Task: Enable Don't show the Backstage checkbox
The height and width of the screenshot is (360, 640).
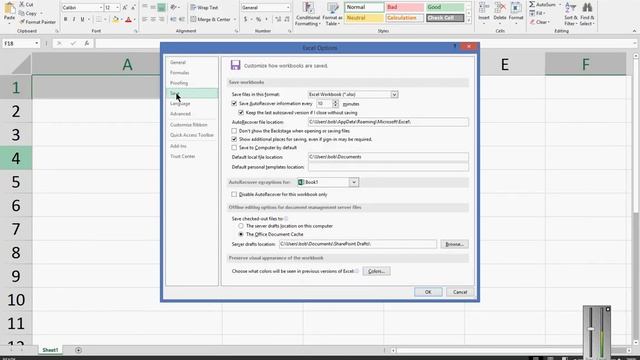Action: click(234, 131)
